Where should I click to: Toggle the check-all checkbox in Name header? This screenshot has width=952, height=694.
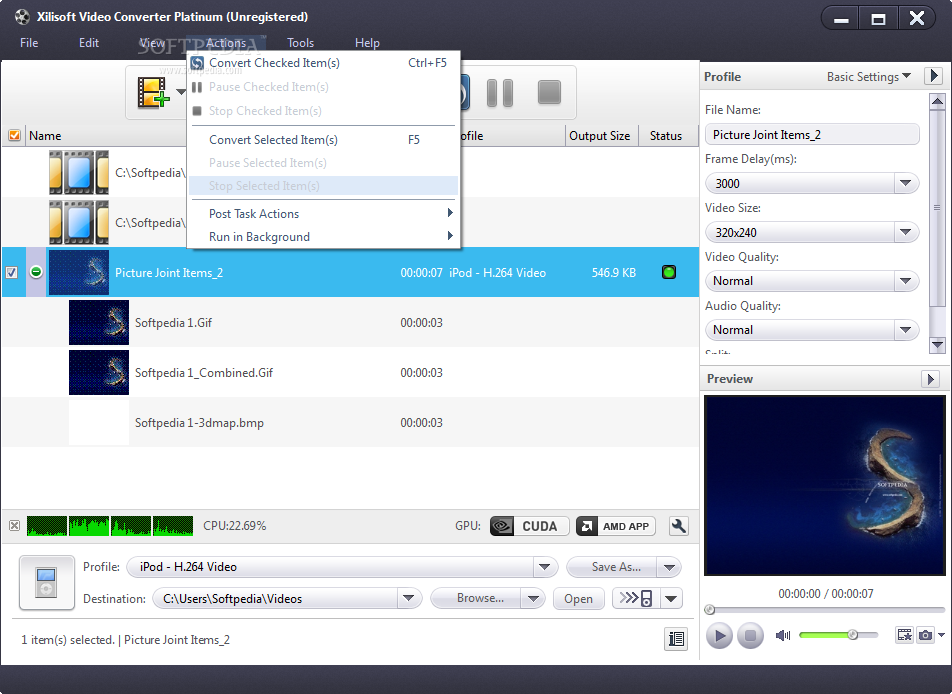coord(14,135)
